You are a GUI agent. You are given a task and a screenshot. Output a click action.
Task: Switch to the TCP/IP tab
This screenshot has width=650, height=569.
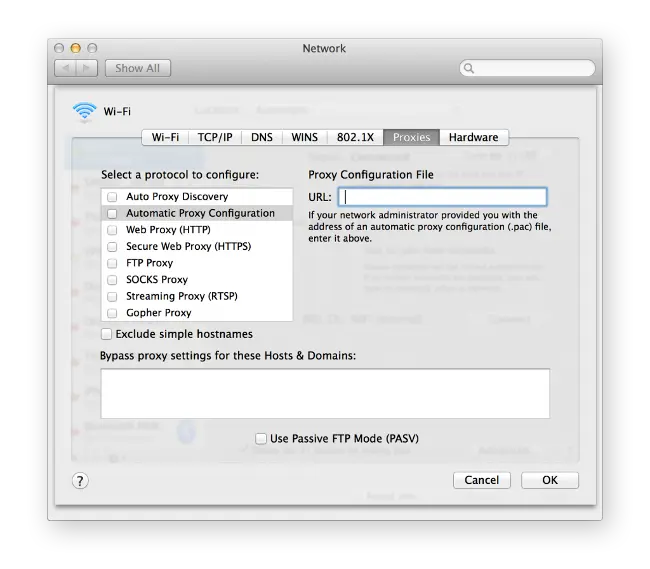coord(215,138)
